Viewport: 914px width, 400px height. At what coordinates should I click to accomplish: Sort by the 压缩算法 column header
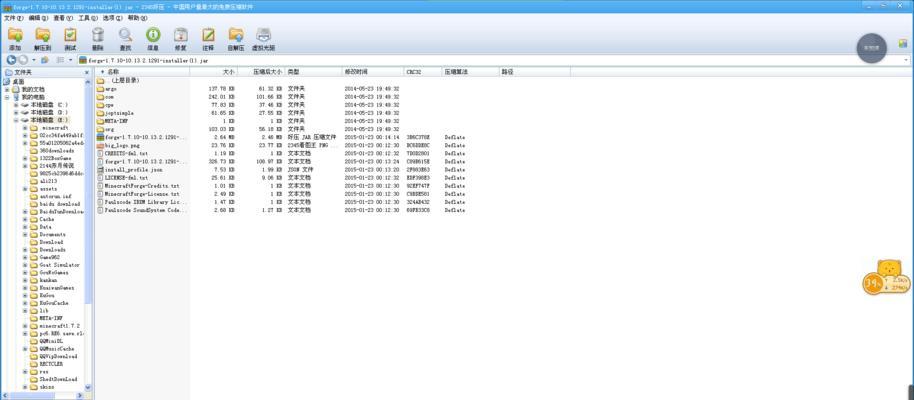pos(471,72)
